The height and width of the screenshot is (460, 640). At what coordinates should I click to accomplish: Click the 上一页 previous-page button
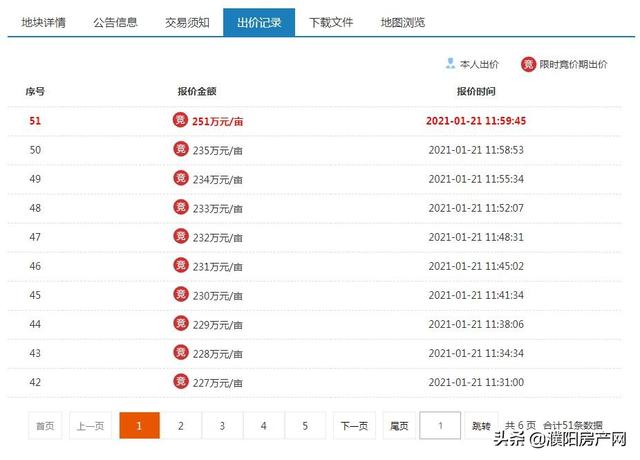[x=90, y=426]
